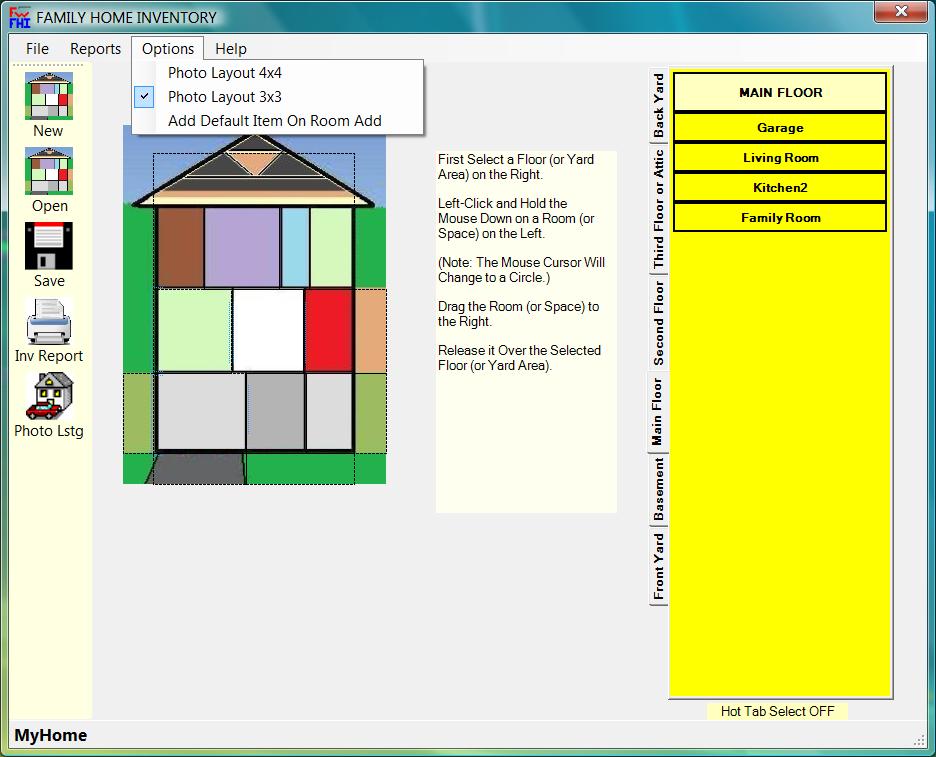The width and height of the screenshot is (936, 757).
Task: Click the Open inventory icon
Action: click(x=49, y=171)
